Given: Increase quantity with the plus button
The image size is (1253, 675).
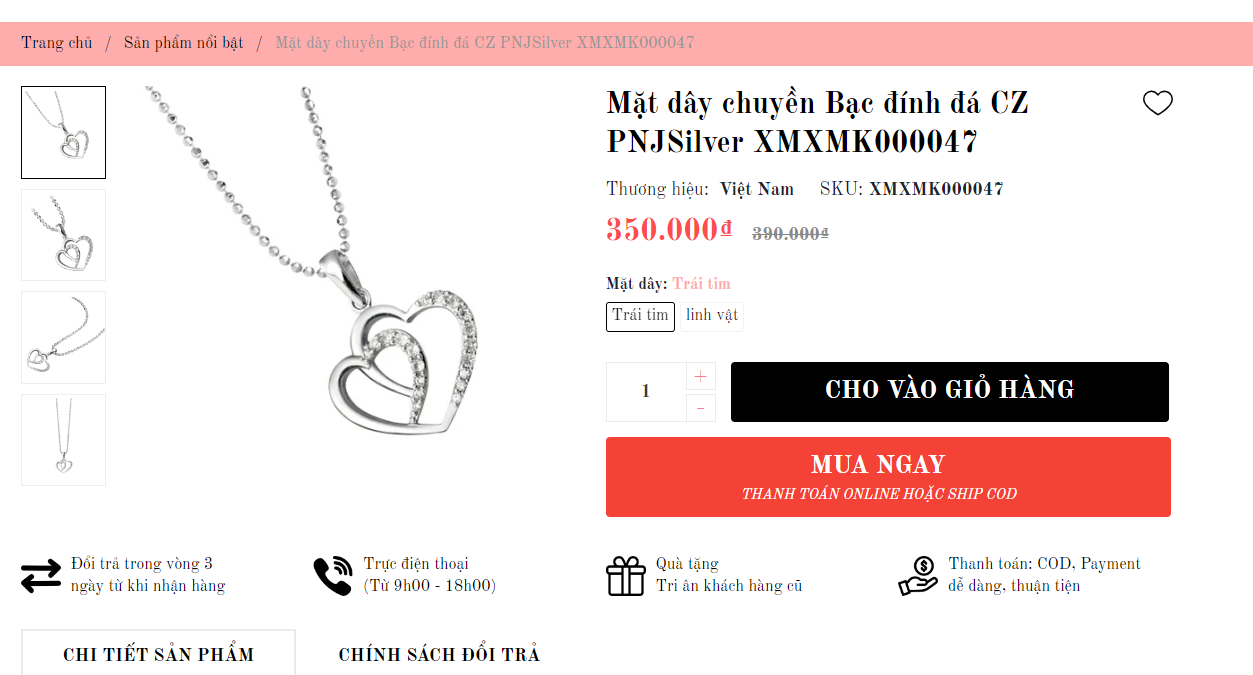Looking at the screenshot, I should tap(700, 376).
